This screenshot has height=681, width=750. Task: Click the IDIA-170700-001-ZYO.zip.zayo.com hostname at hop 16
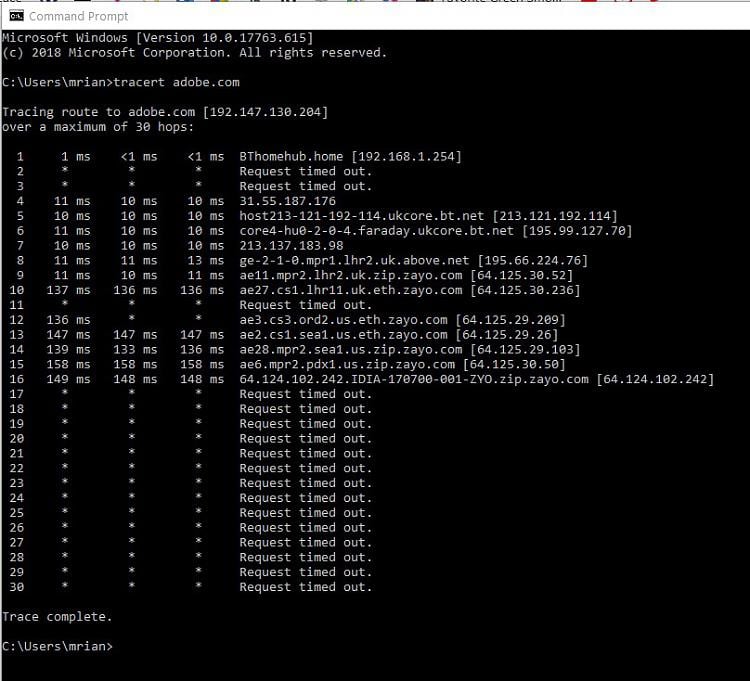pyautogui.click(x=414, y=379)
